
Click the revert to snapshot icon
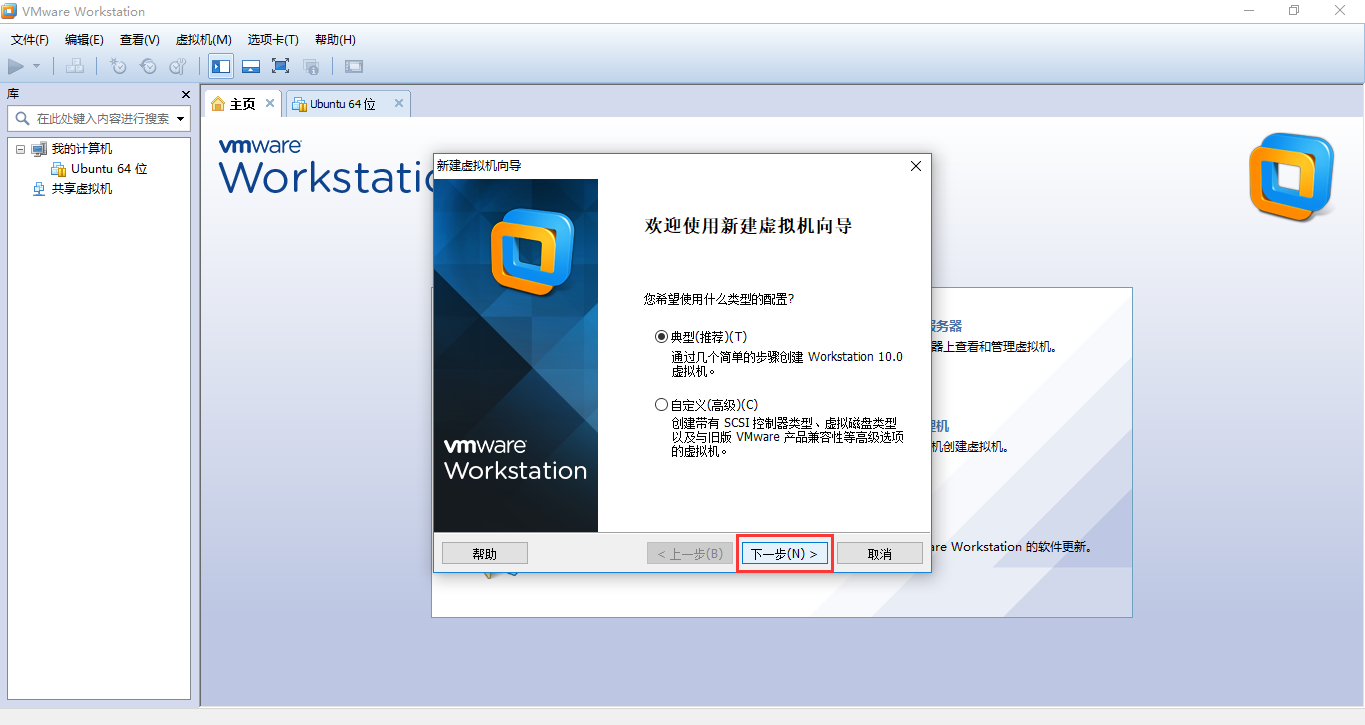[x=148, y=66]
